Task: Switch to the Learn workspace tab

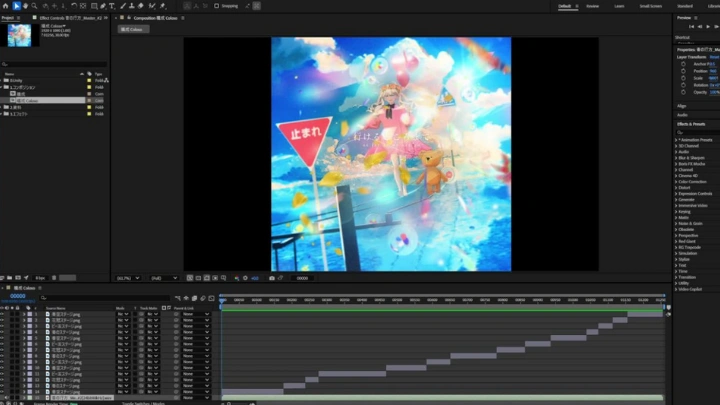Action: [619, 6]
